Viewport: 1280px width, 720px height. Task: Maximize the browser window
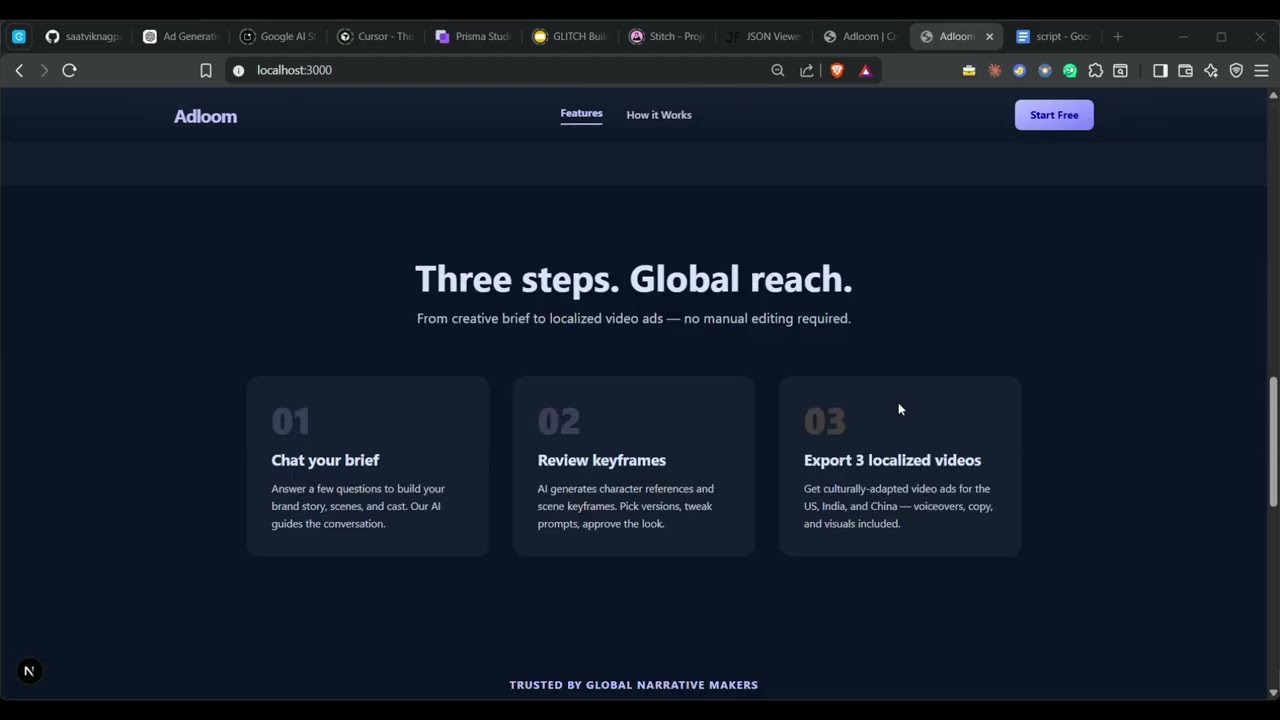[x=1221, y=36]
